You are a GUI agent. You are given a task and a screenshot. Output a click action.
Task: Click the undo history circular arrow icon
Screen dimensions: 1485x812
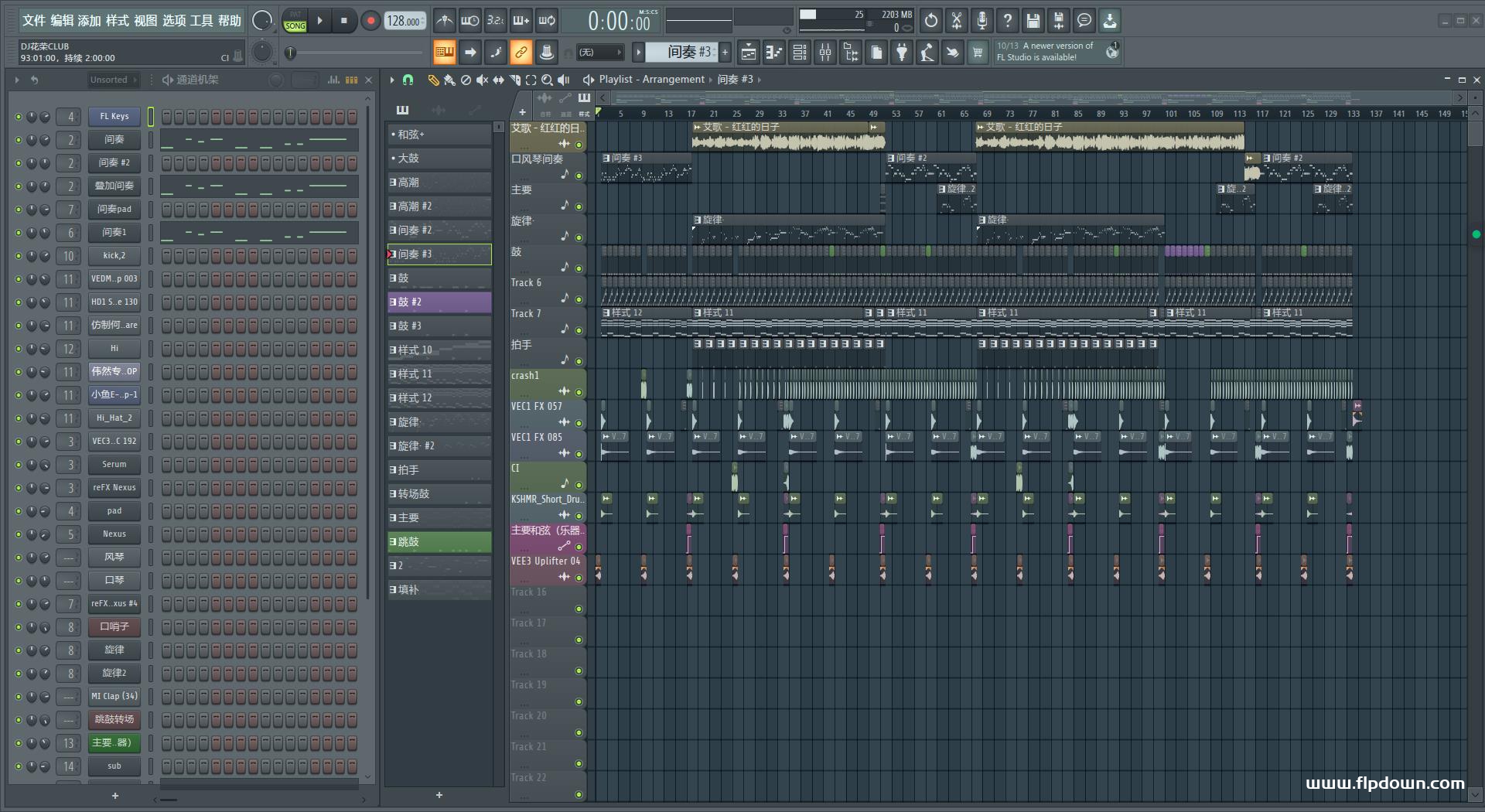coord(931,21)
